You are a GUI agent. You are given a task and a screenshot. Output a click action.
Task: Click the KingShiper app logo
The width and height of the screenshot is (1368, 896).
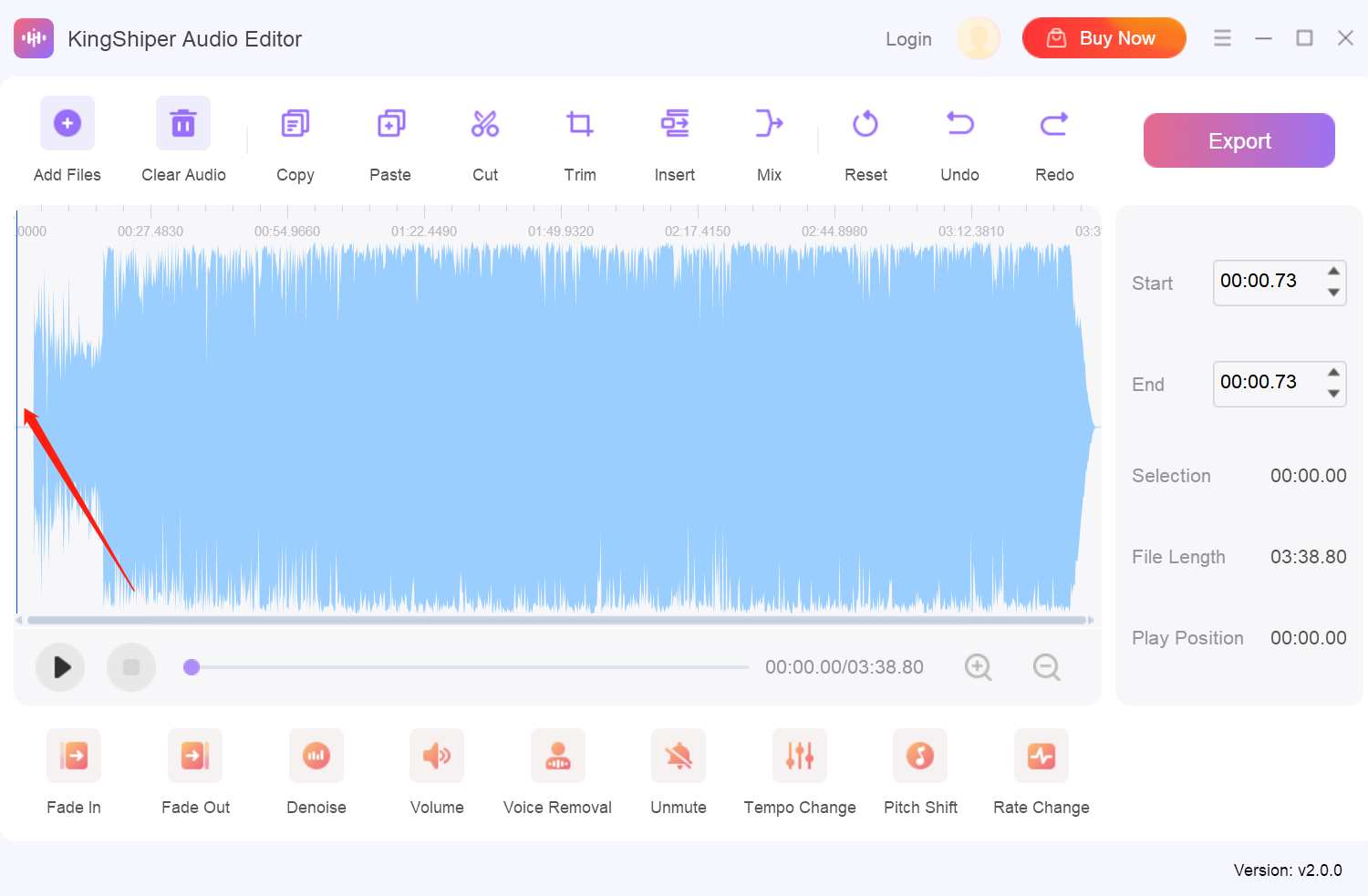34,38
